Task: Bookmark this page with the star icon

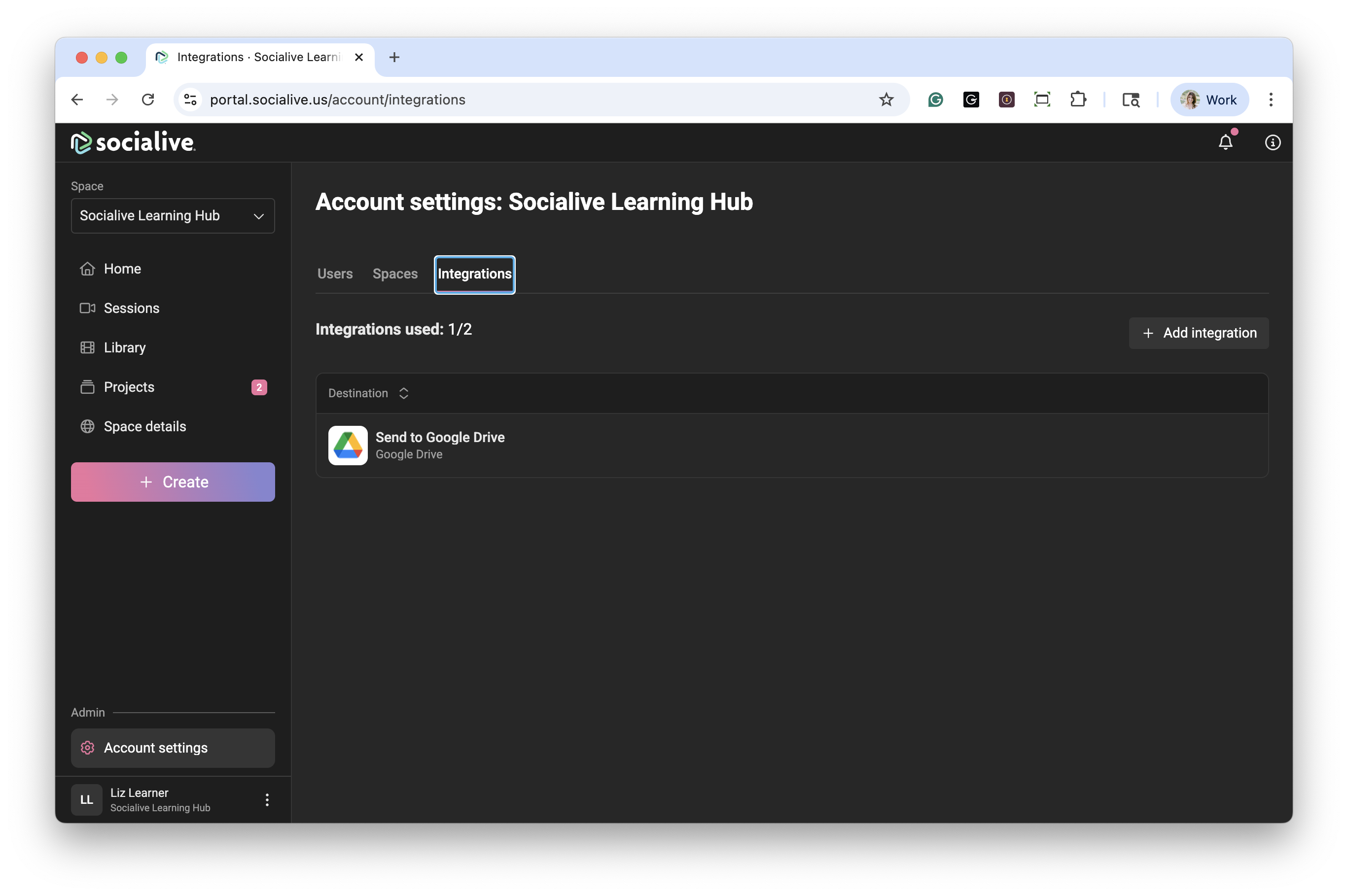Action: (x=886, y=100)
